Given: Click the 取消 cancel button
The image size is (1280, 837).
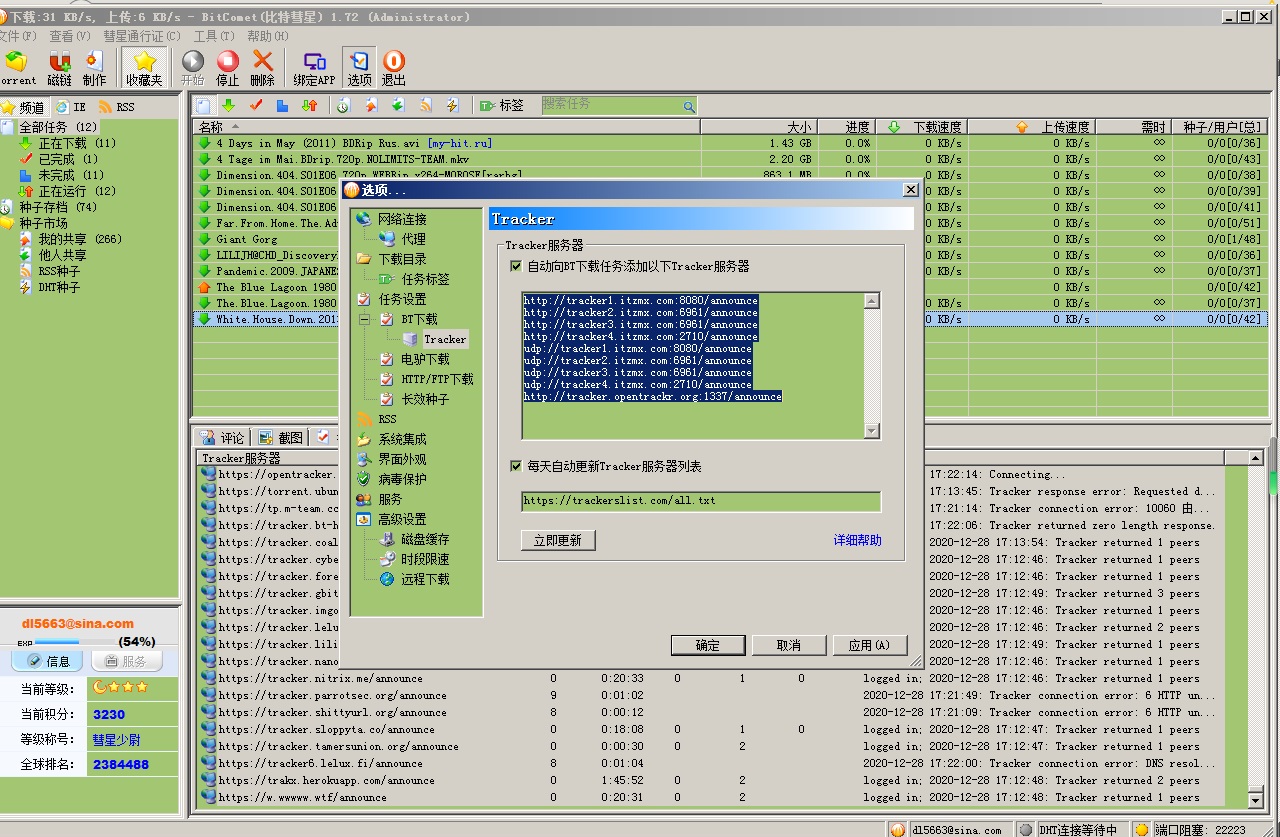Looking at the screenshot, I should coord(789,645).
